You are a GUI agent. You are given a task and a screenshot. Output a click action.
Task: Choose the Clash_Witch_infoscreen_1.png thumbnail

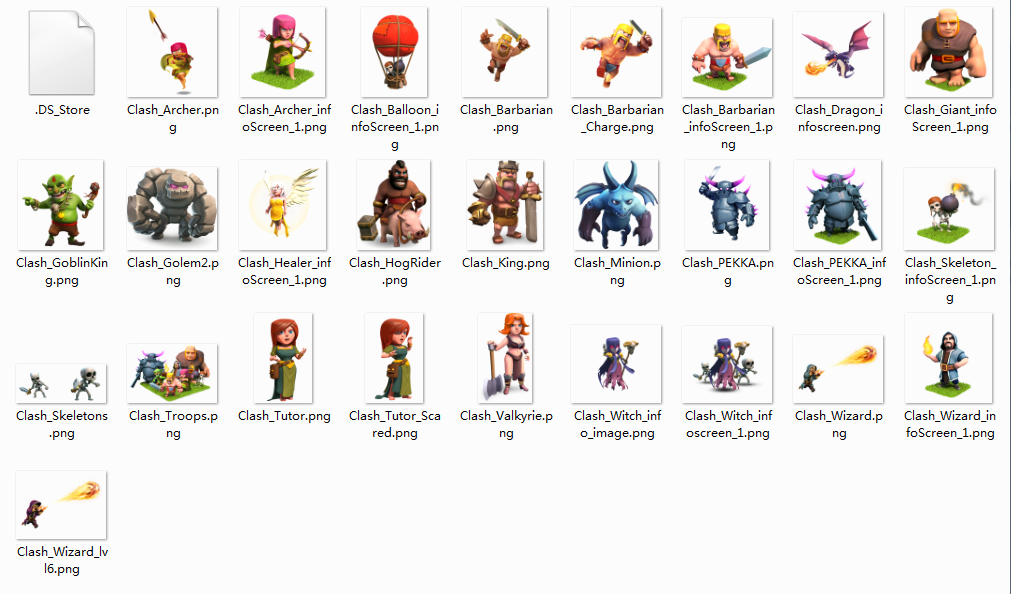(727, 364)
